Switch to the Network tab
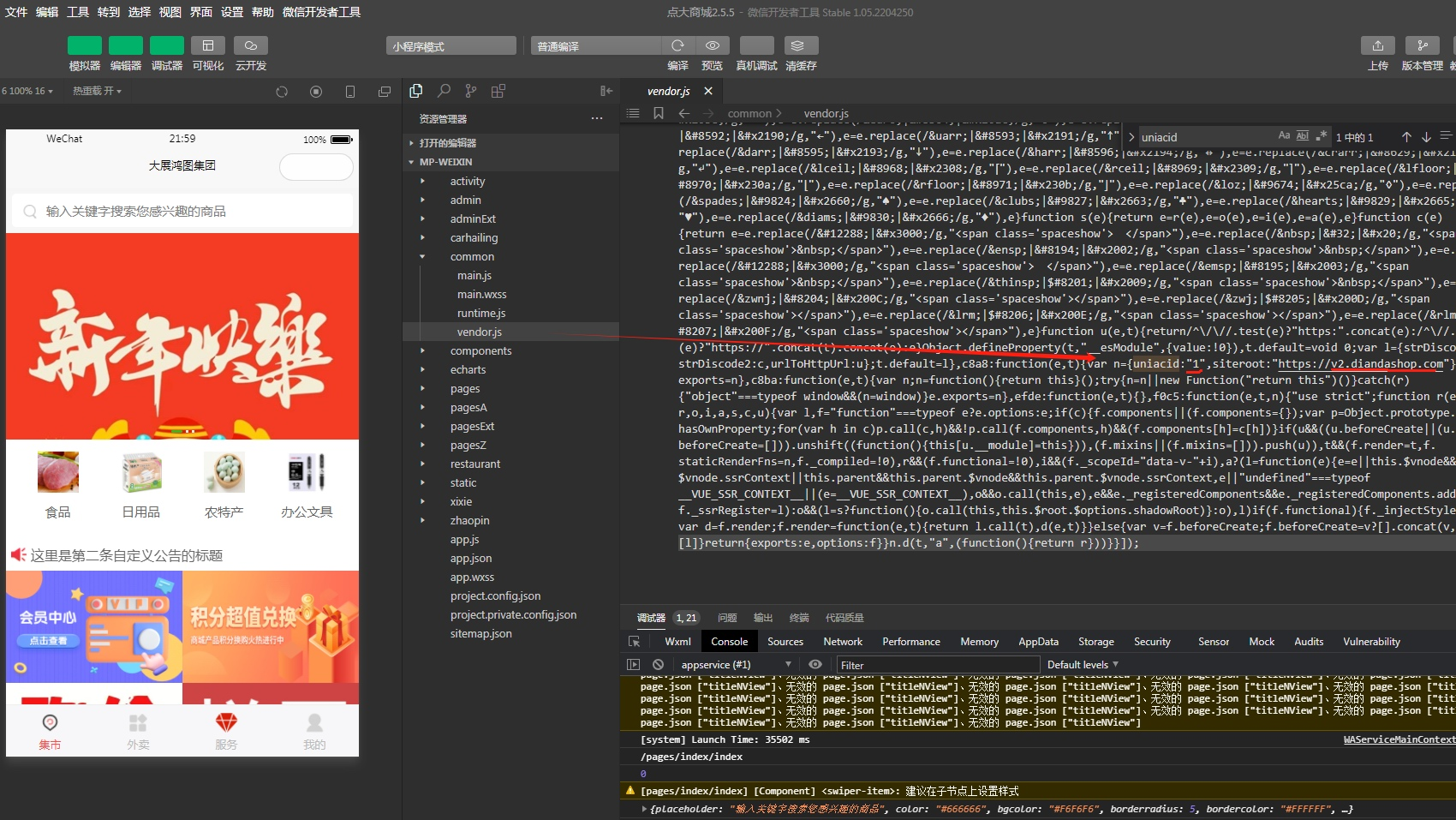This screenshot has width=1456, height=820. (x=842, y=642)
